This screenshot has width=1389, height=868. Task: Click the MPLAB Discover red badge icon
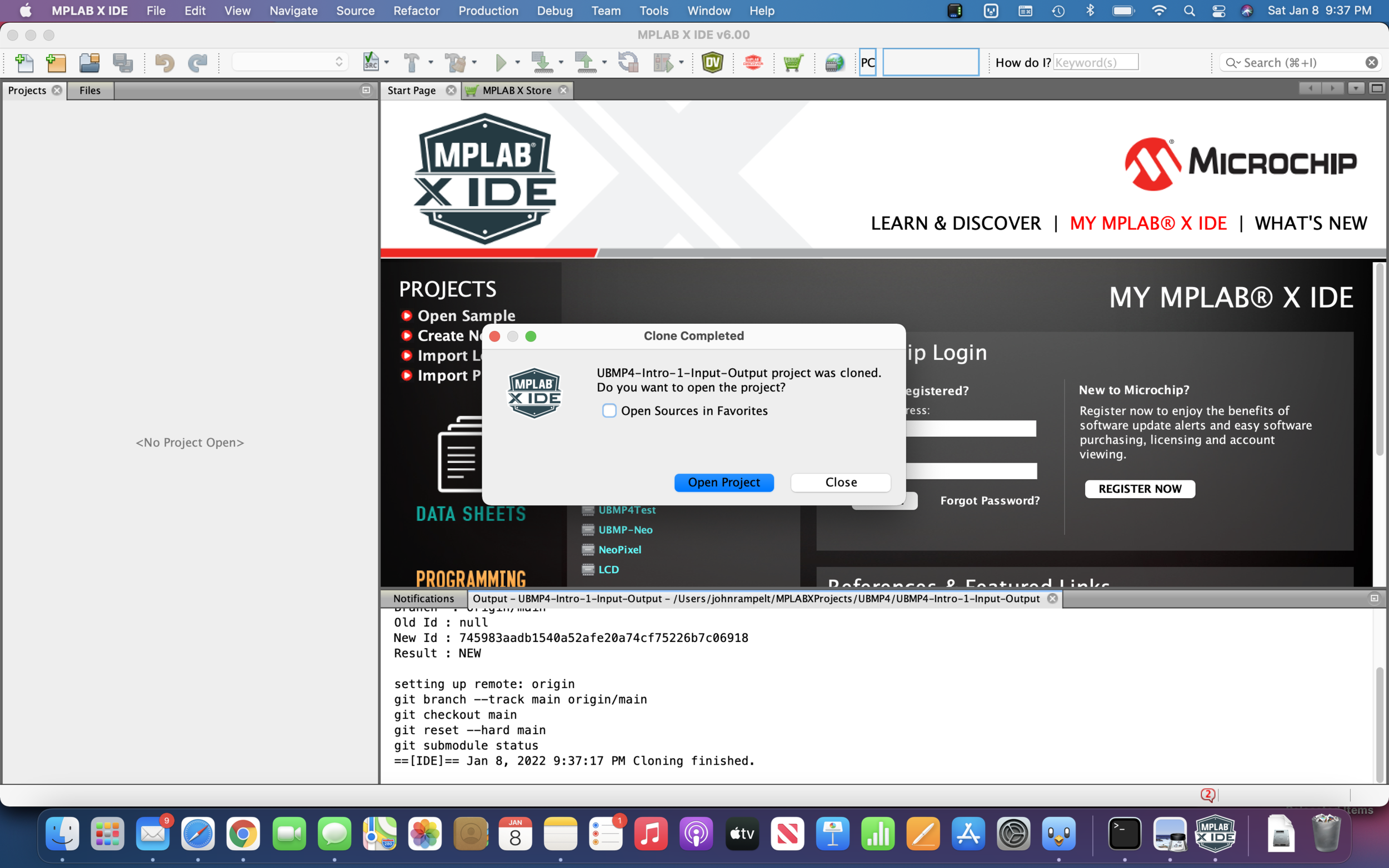click(753, 63)
